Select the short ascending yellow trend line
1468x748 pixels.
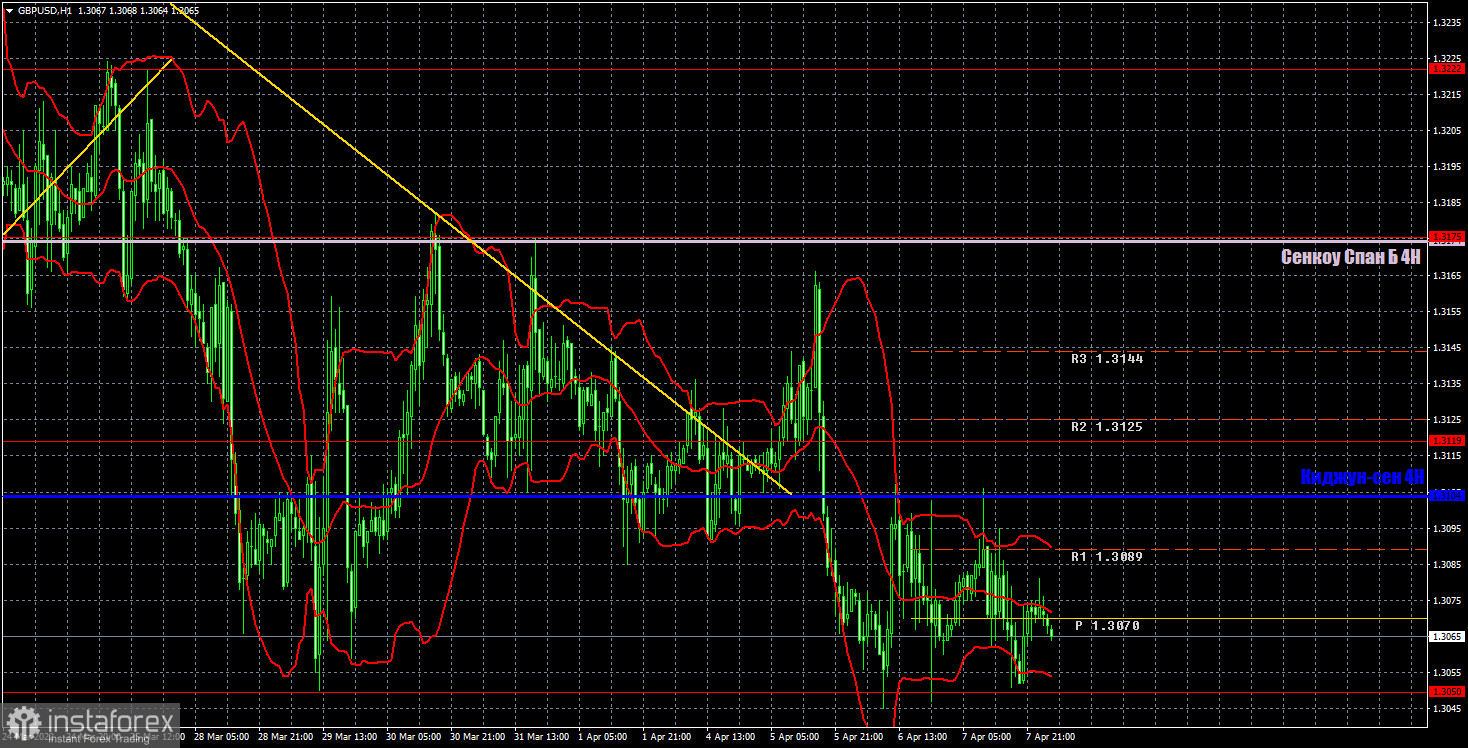coord(88,147)
